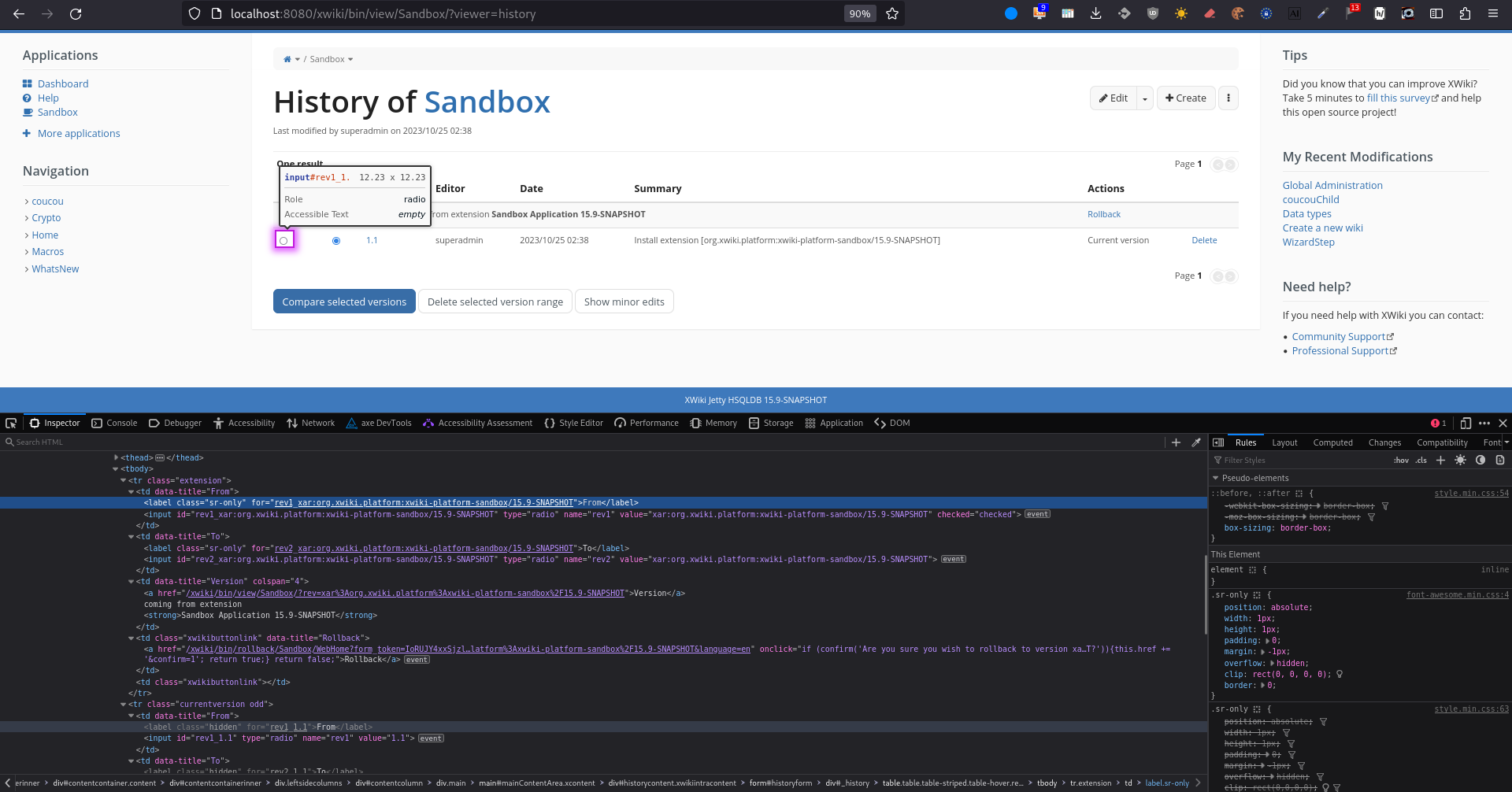Open the Dashboard application
1512x792 pixels.
[x=63, y=83]
